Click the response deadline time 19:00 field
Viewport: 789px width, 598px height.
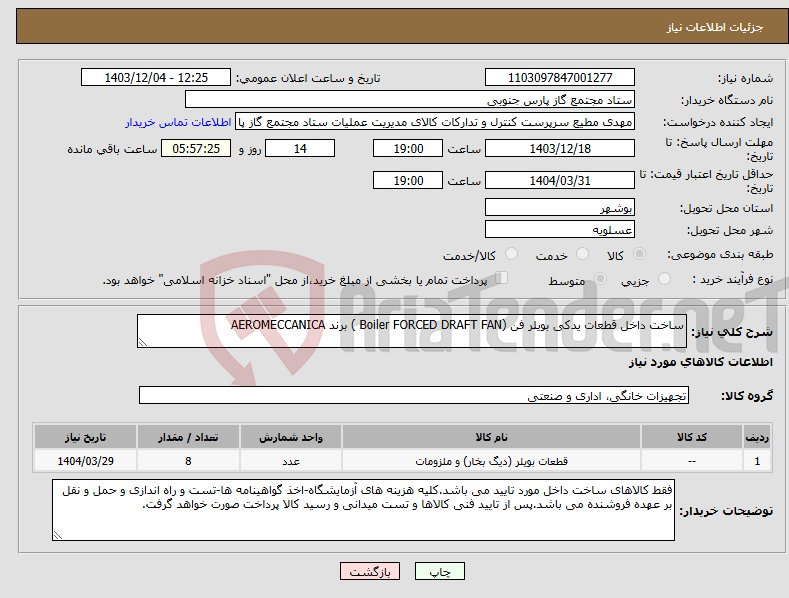pos(408,148)
